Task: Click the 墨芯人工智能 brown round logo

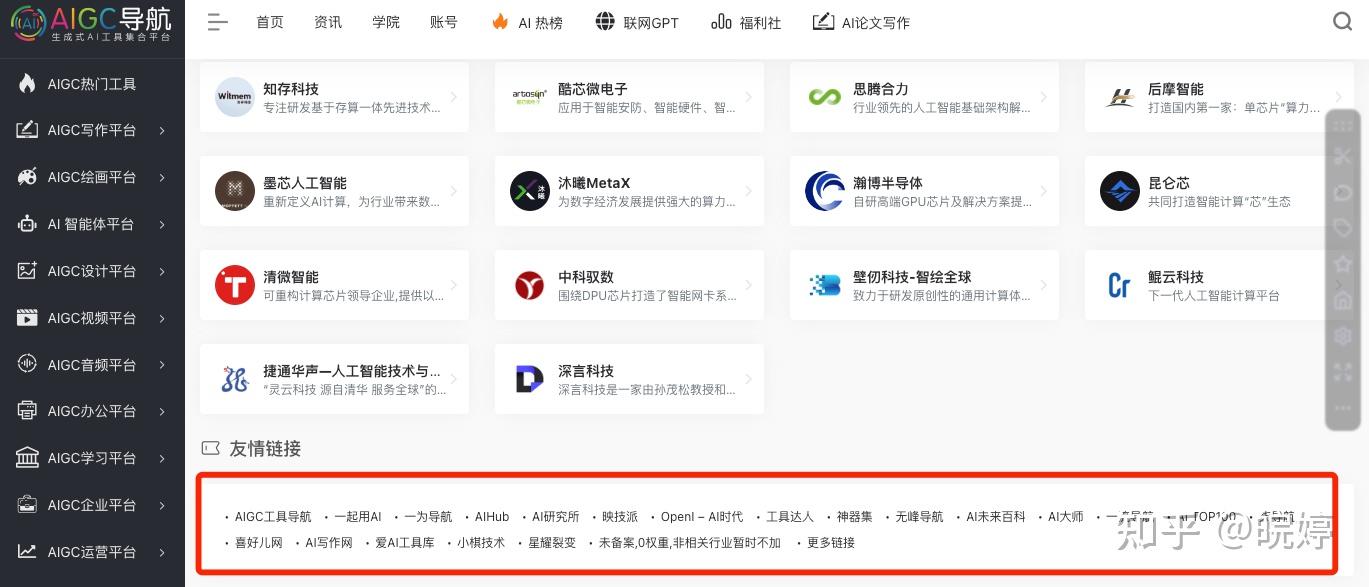Action: coord(235,191)
